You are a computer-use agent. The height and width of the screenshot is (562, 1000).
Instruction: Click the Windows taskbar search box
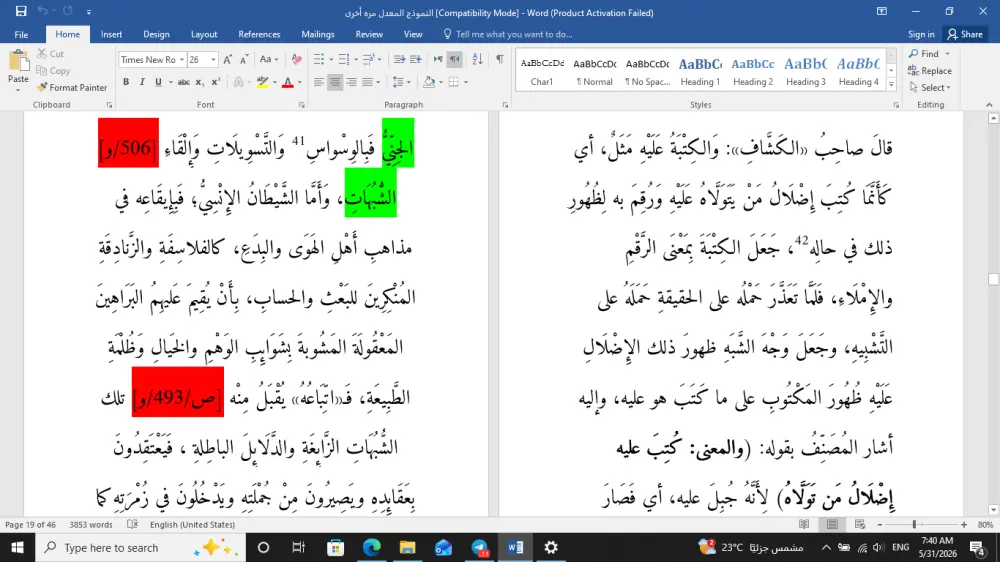tap(140, 547)
